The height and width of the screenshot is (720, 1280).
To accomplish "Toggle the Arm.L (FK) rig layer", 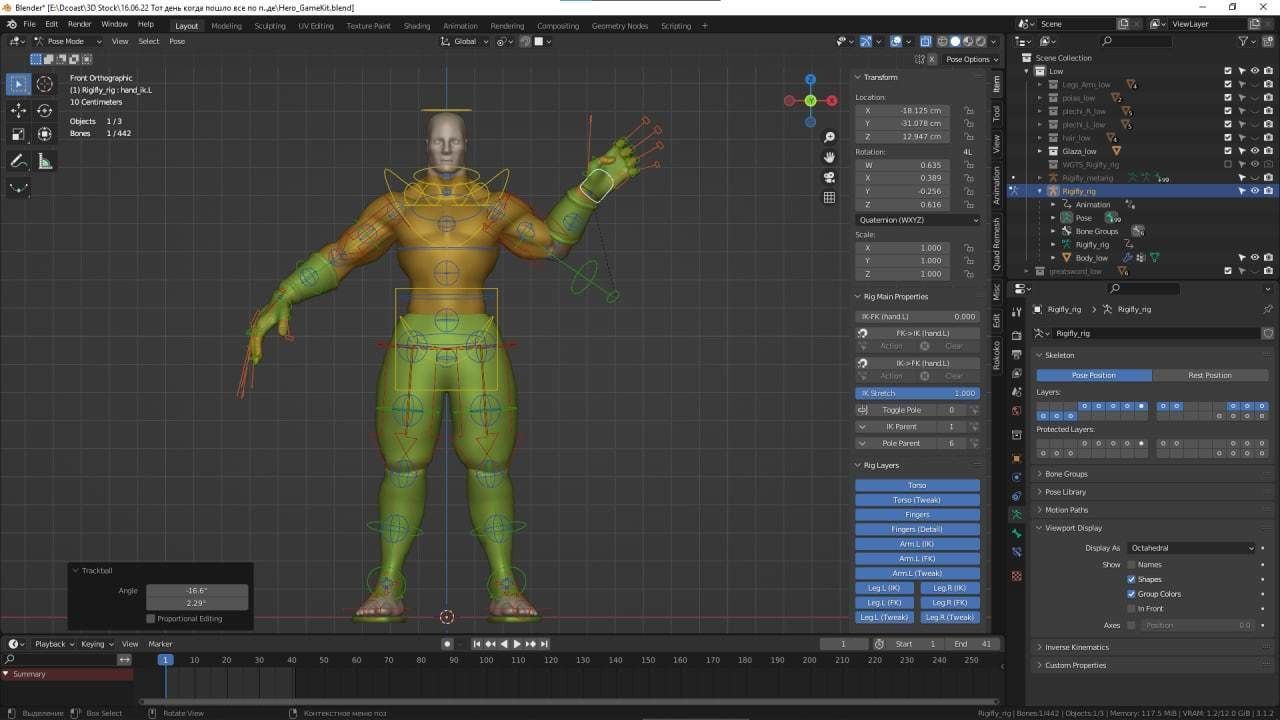I will (917, 559).
